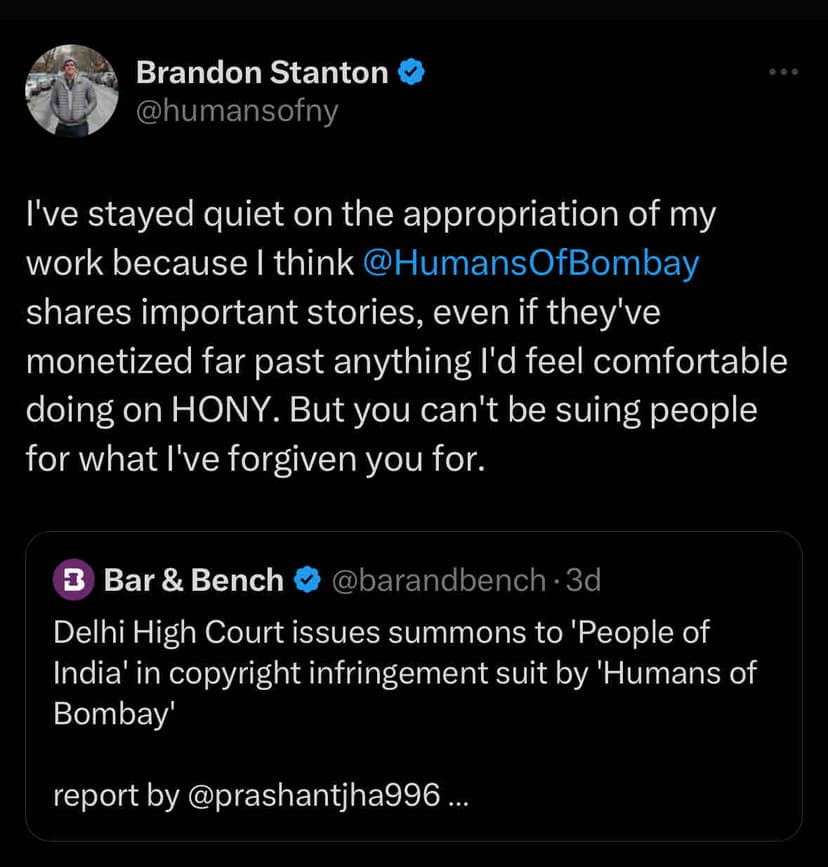The image size is (828, 867).
Task: Click the Bar & Bench purple logo
Action: (72, 579)
